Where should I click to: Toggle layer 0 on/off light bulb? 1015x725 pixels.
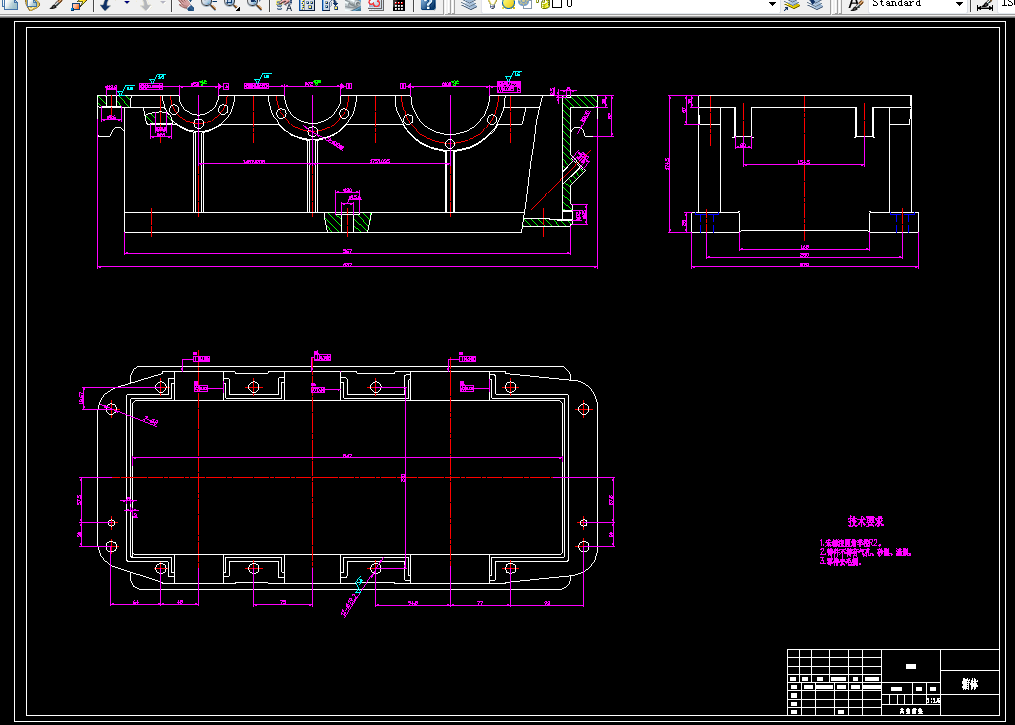point(493,3)
